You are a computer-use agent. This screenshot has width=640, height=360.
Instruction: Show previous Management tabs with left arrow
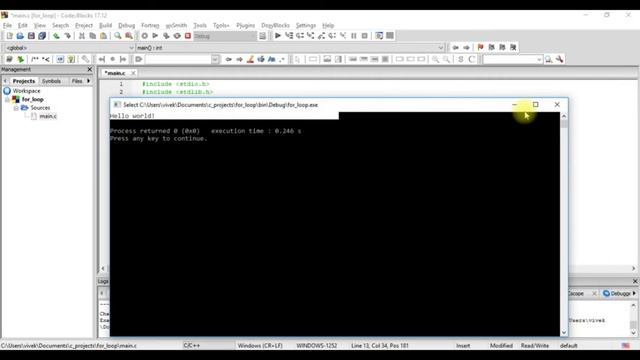(5, 81)
